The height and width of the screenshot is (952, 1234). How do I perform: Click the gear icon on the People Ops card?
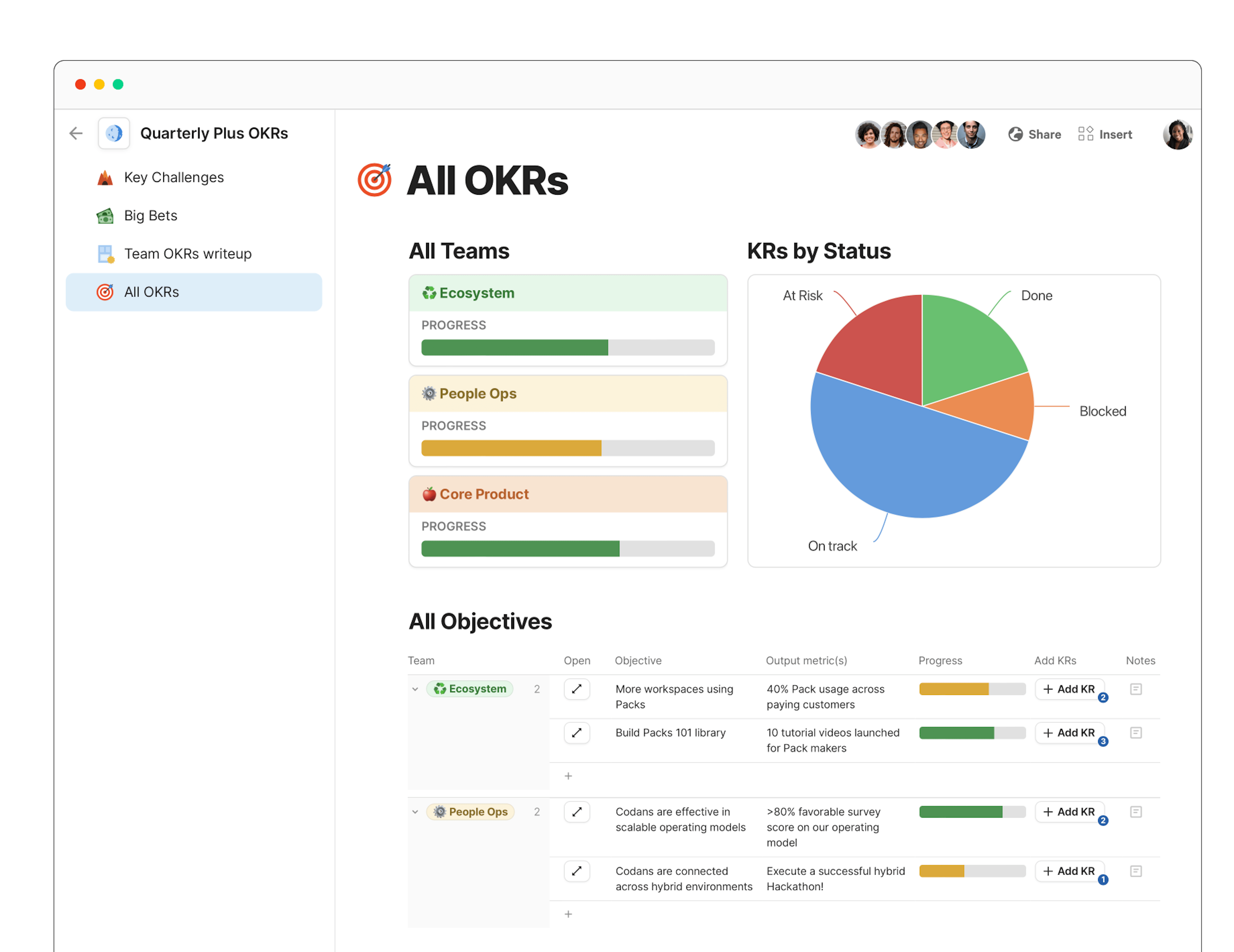pos(430,393)
